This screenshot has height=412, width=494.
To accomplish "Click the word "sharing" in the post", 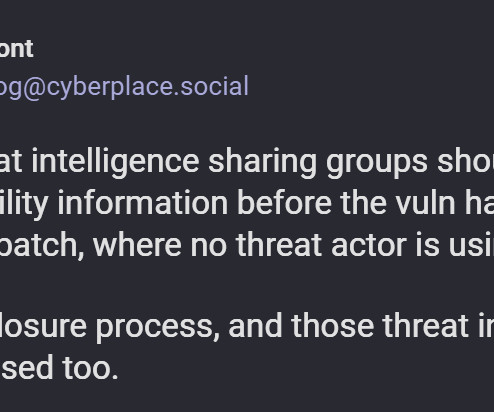I will pos(262,162).
